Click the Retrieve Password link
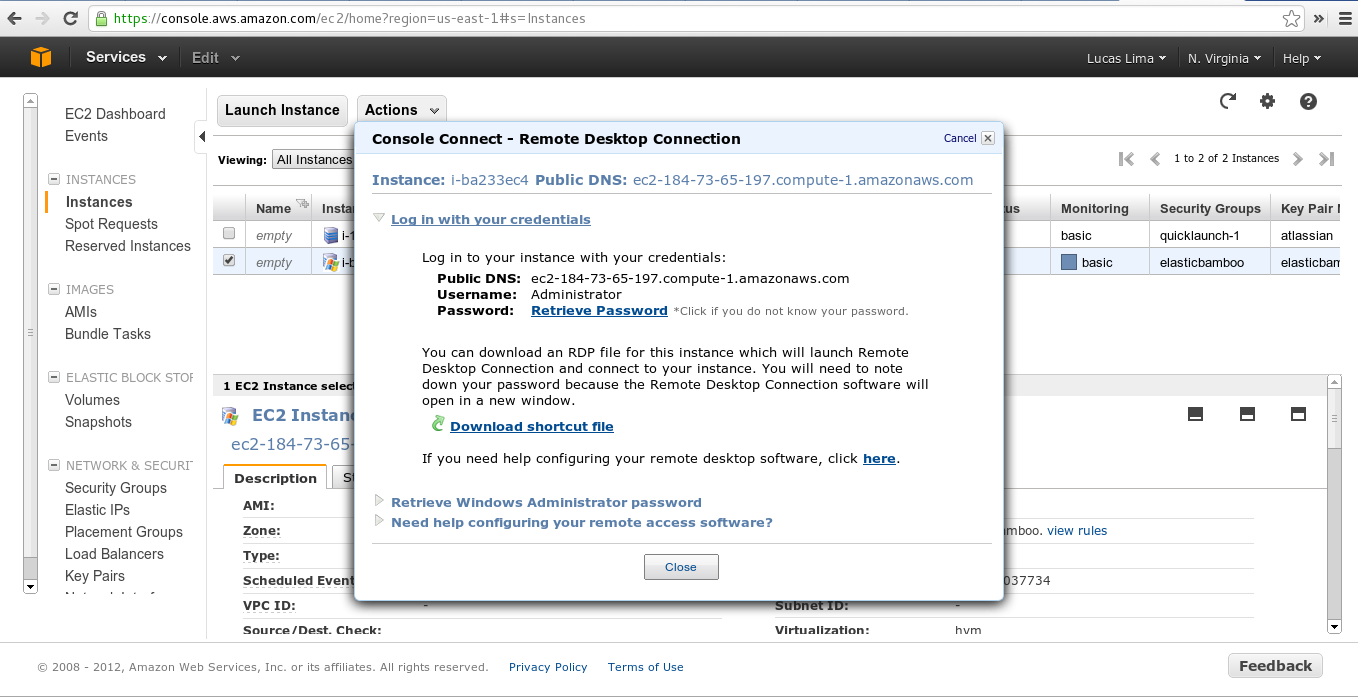The height and width of the screenshot is (697, 1358). tap(599, 310)
